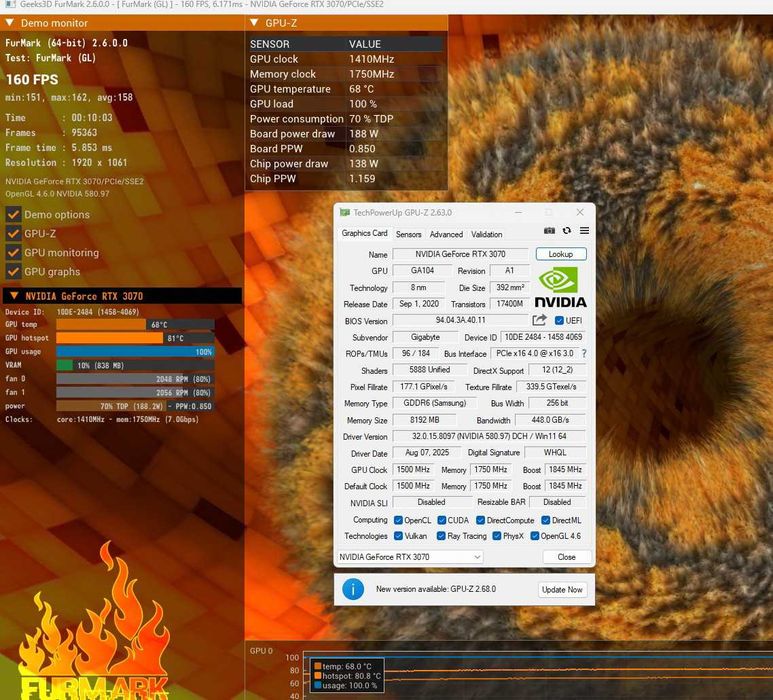This screenshot has width=773, height=700.
Task: Toggle the Demo options checkbox
Action: 13,214
